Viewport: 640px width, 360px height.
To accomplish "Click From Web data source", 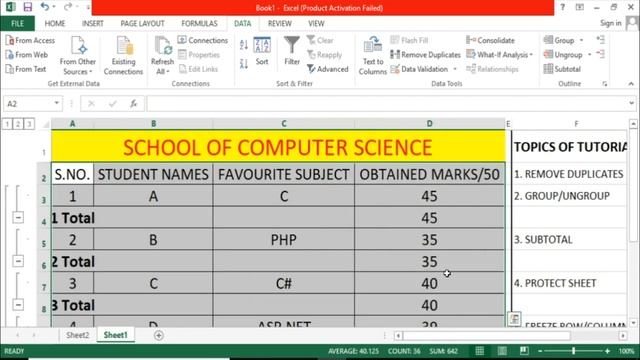I will tap(27, 55).
